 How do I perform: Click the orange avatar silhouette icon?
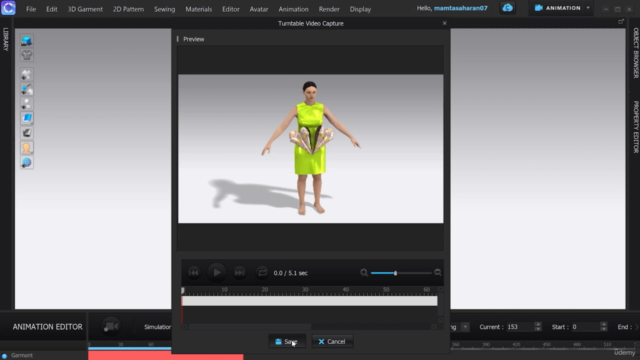pyautogui.click(x=27, y=148)
